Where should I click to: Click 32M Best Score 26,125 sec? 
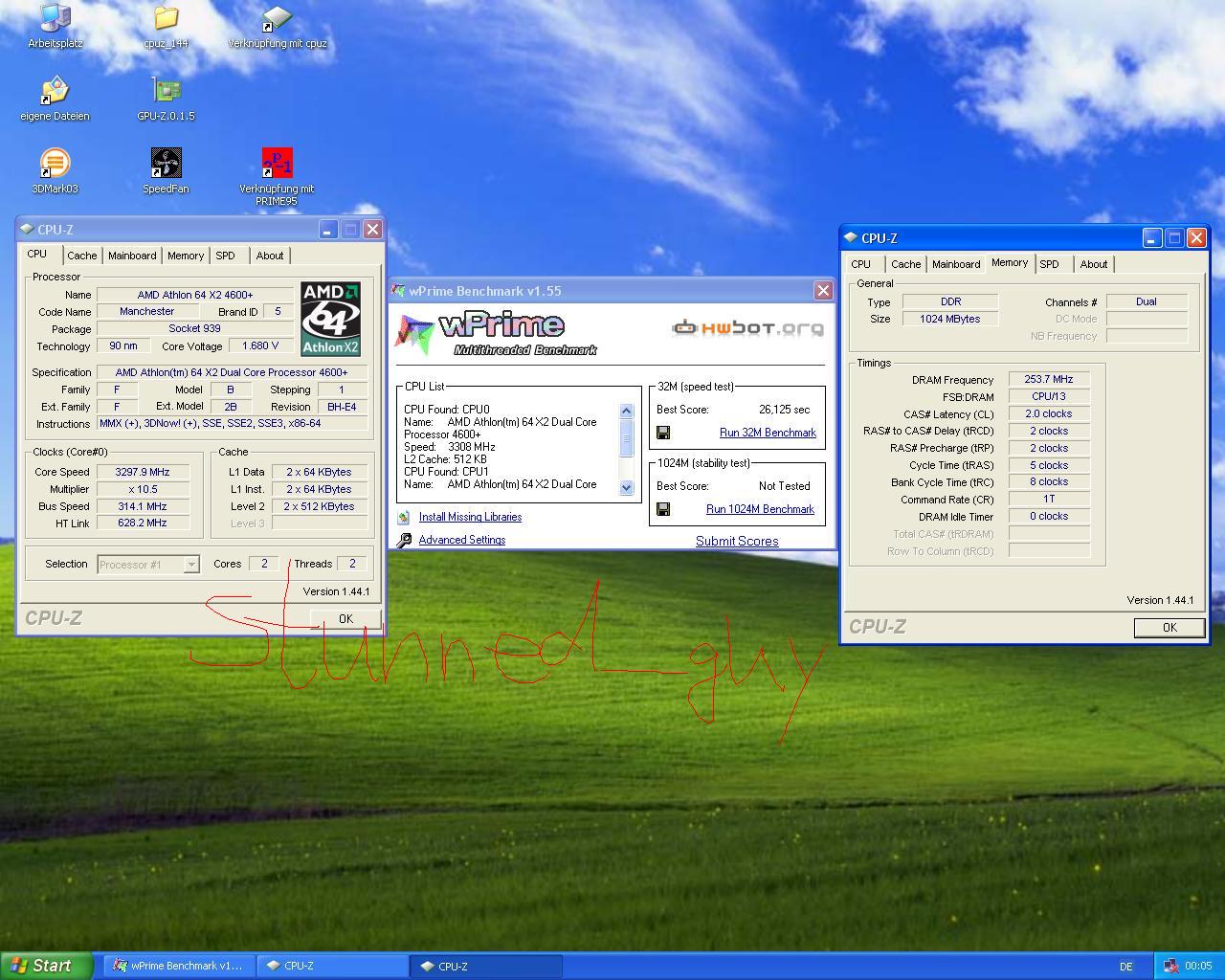click(784, 410)
